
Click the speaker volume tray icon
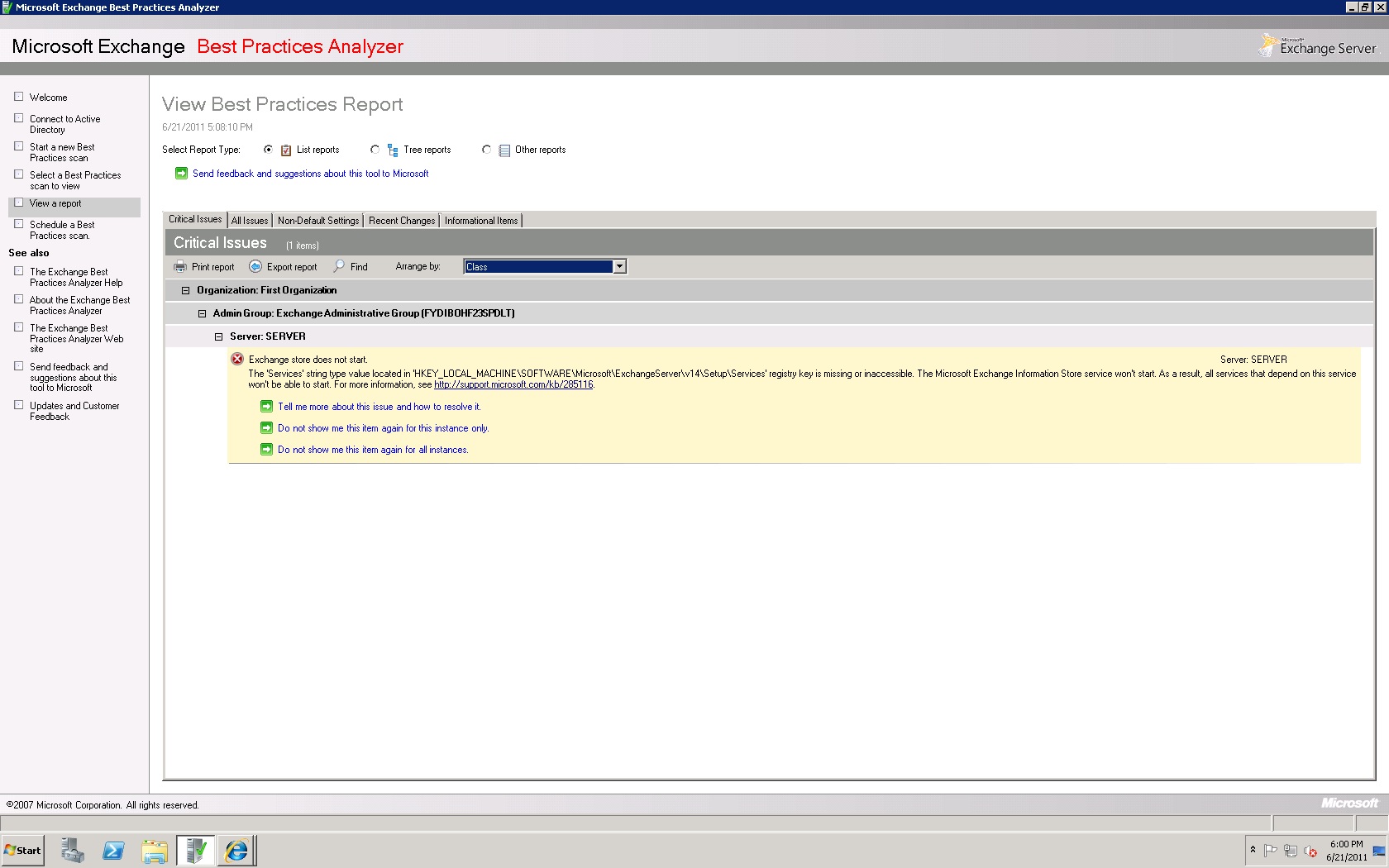point(1310,850)
